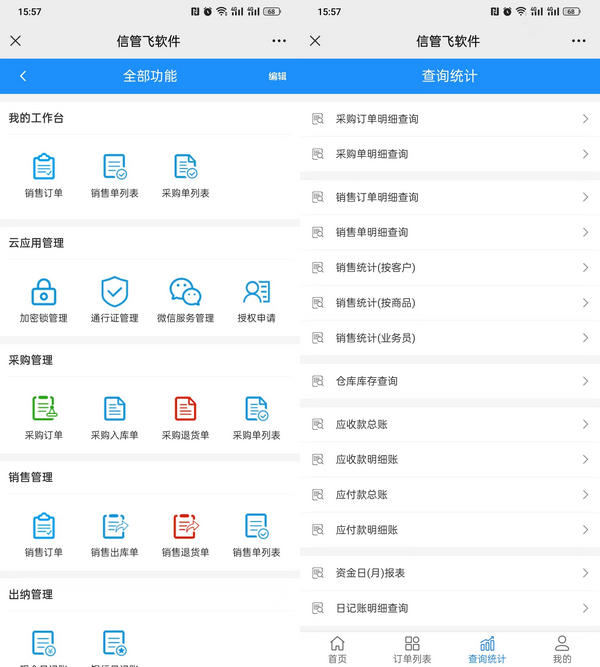This screenshot has height=667, width=600.
Task: Click the 编辑 button in header
Action: click(x=277, y=76)
